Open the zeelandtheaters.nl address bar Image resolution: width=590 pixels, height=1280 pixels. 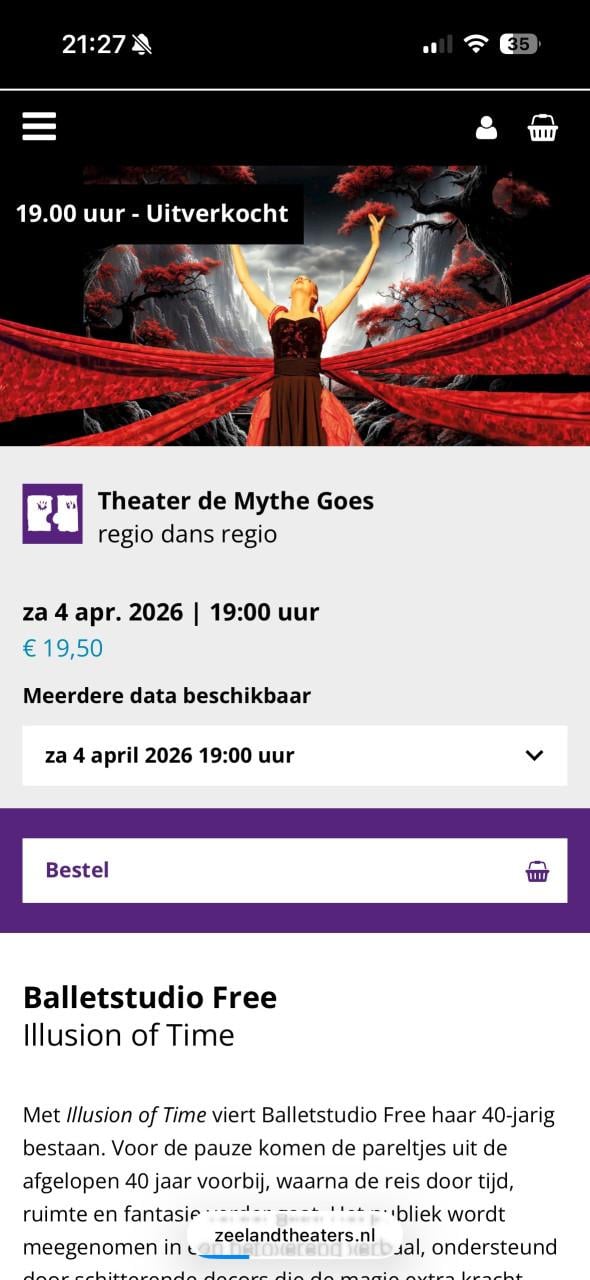[295, 1235]
